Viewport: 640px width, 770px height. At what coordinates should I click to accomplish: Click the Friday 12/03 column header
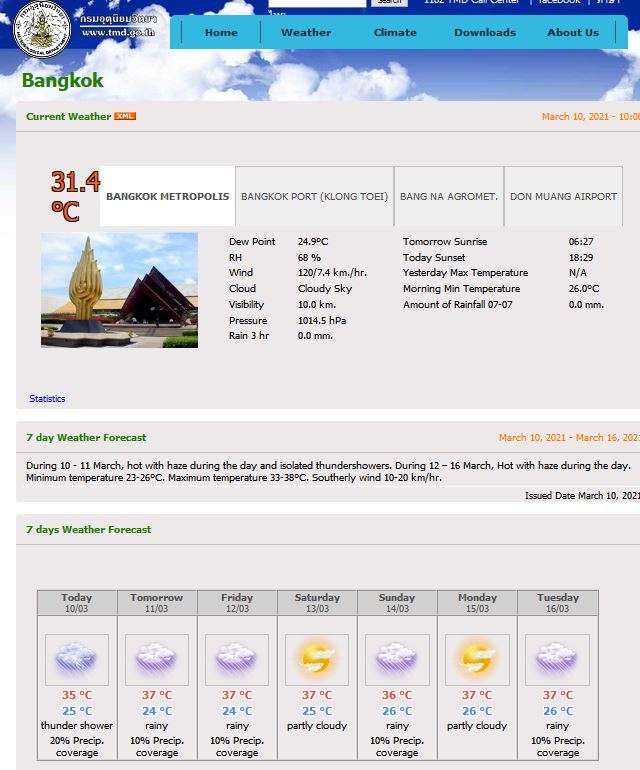237,603
